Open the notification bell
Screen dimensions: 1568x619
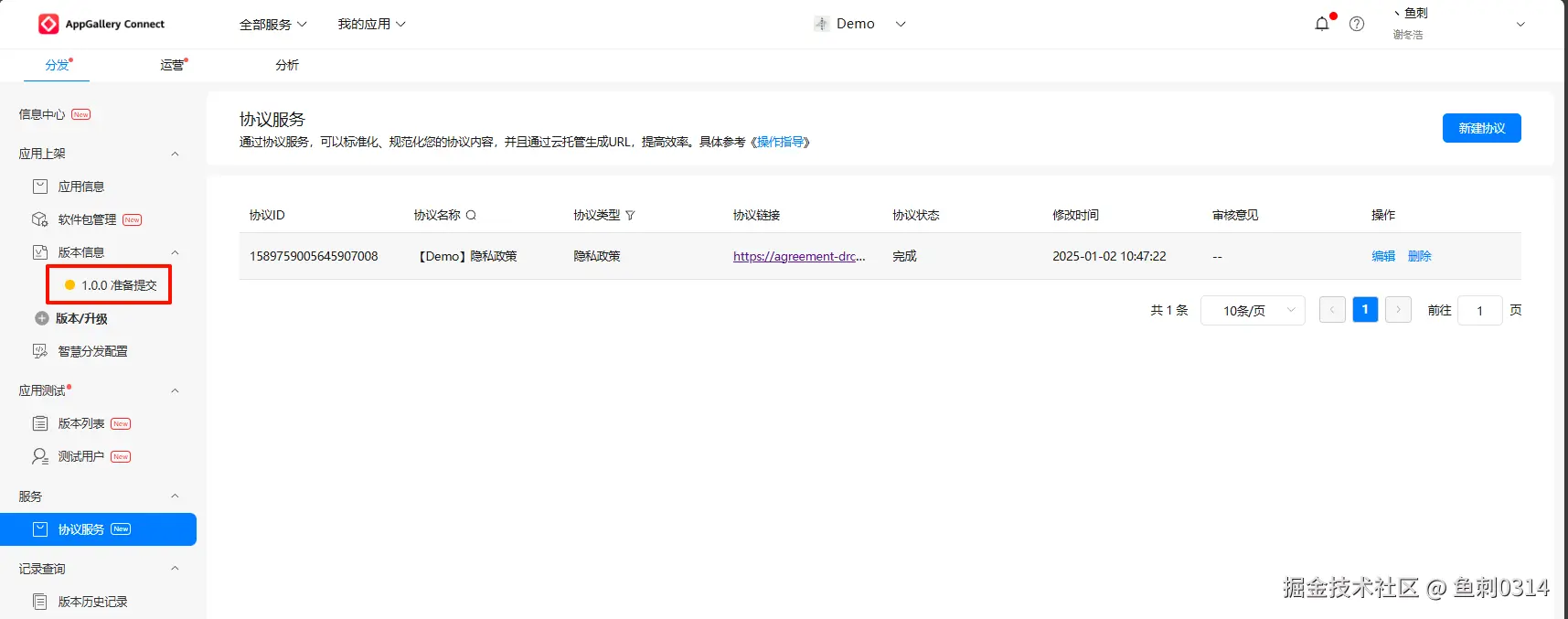pos(1322,24)
